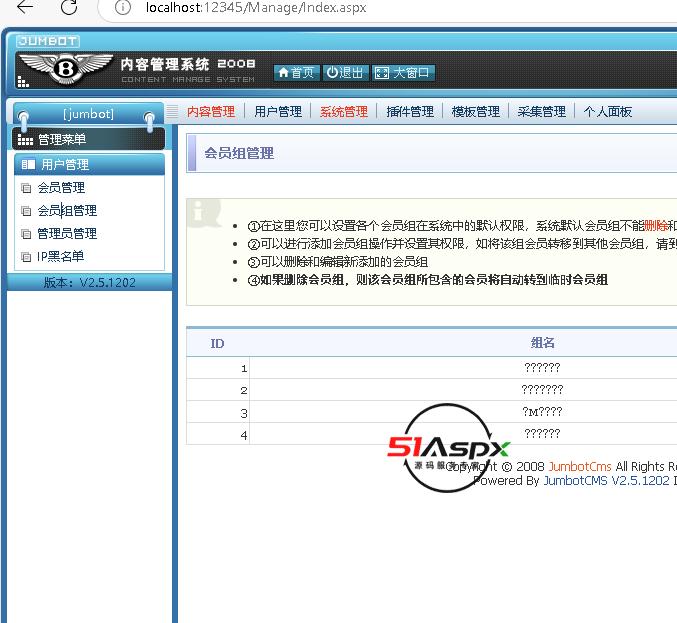Select table row with ID 4
The image size is (677, 623).
coord(432,434)
